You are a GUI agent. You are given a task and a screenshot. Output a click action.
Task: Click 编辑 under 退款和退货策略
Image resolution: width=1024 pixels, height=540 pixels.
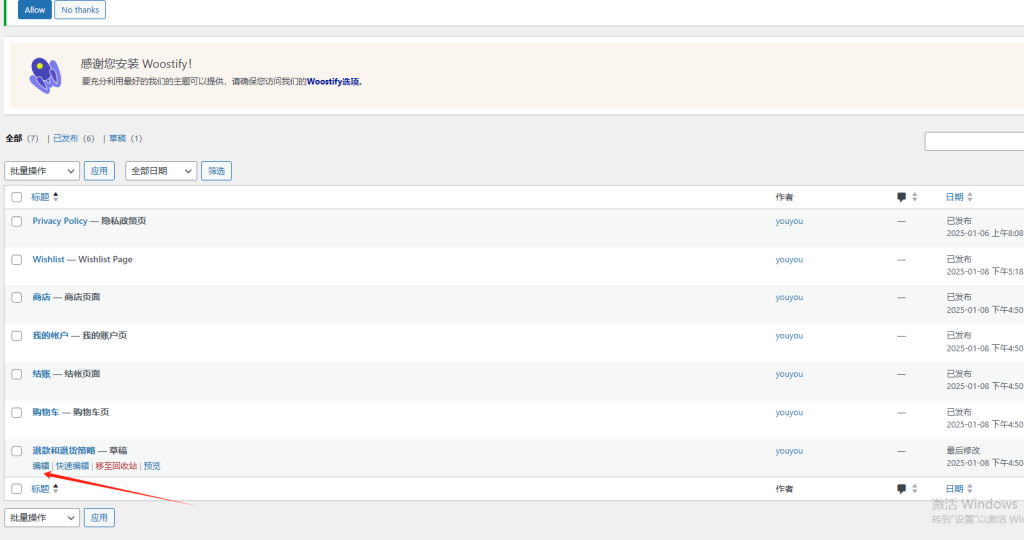(40, 466)
